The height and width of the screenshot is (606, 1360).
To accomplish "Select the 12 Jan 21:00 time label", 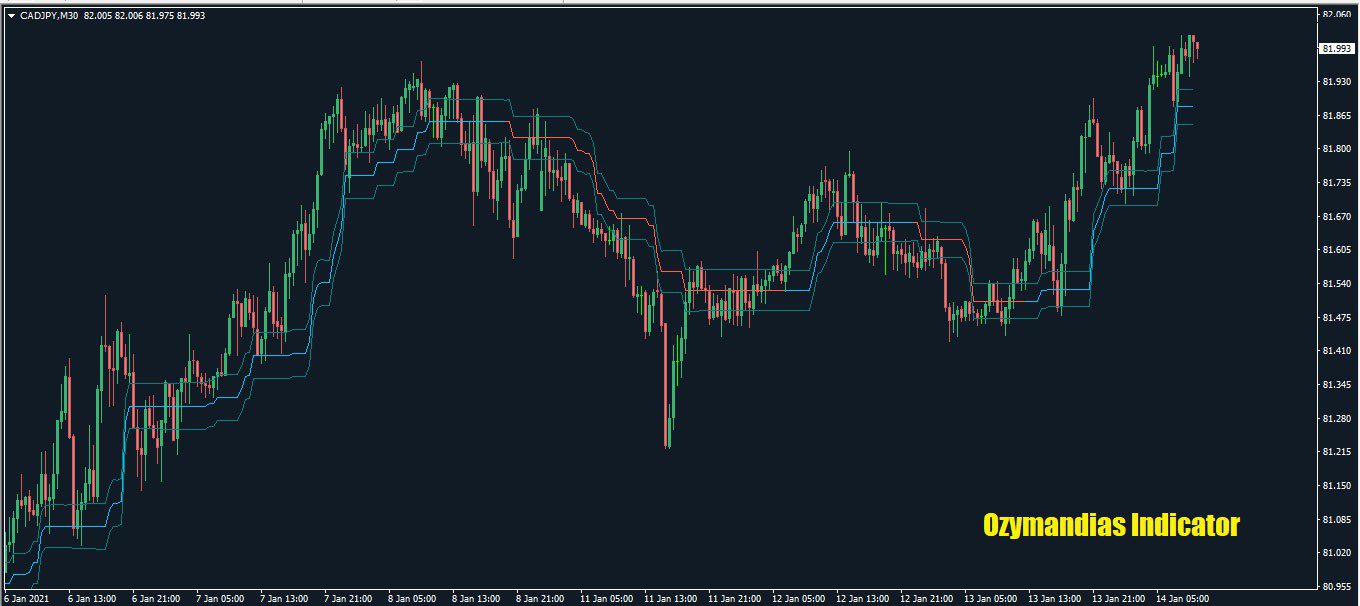I will tap(925, 599).
